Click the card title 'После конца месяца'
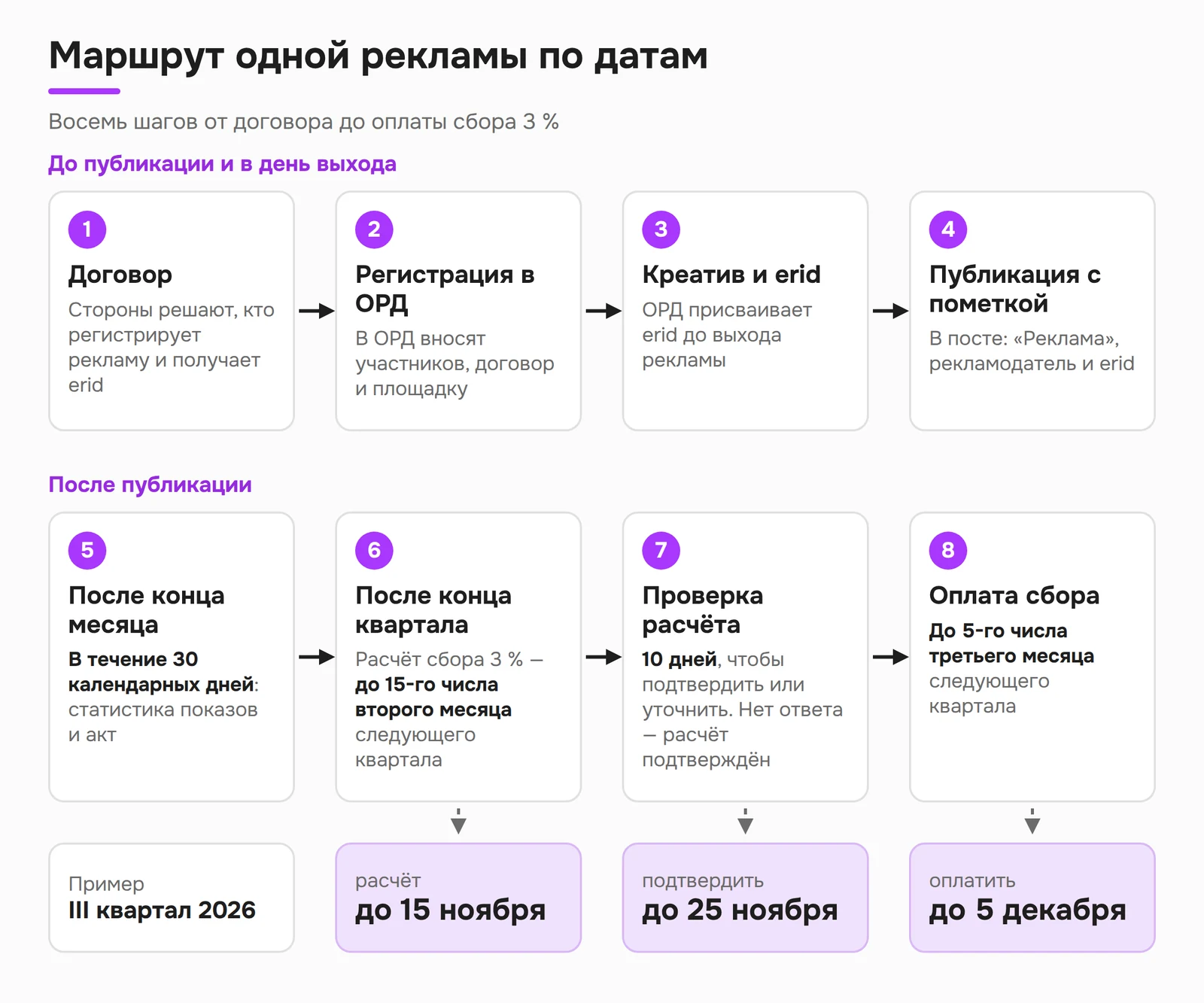This screenshot has height=1003, width=1204. (147, 610)
